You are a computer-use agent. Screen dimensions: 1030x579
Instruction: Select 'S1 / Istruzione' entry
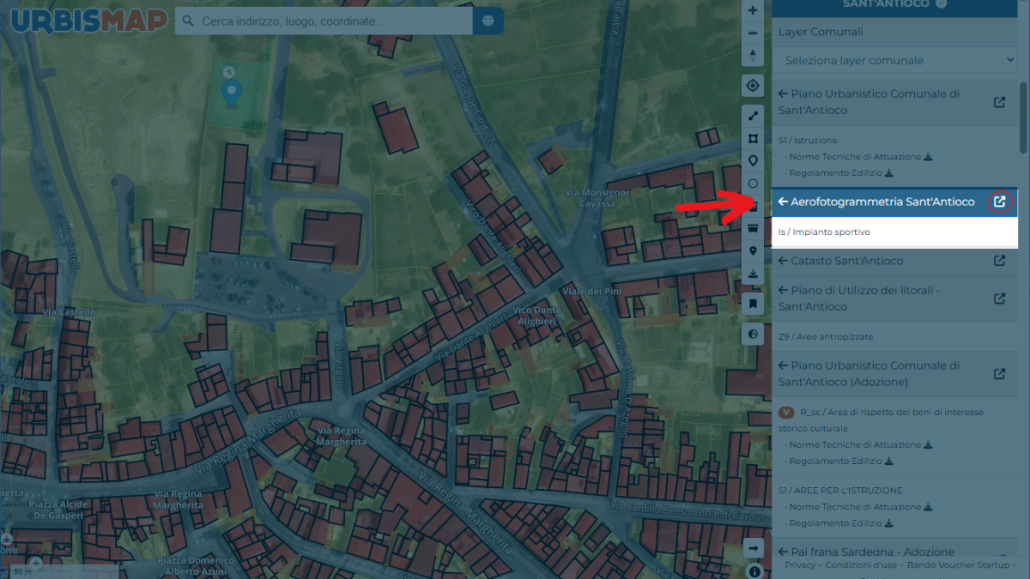tap(807, 141)
